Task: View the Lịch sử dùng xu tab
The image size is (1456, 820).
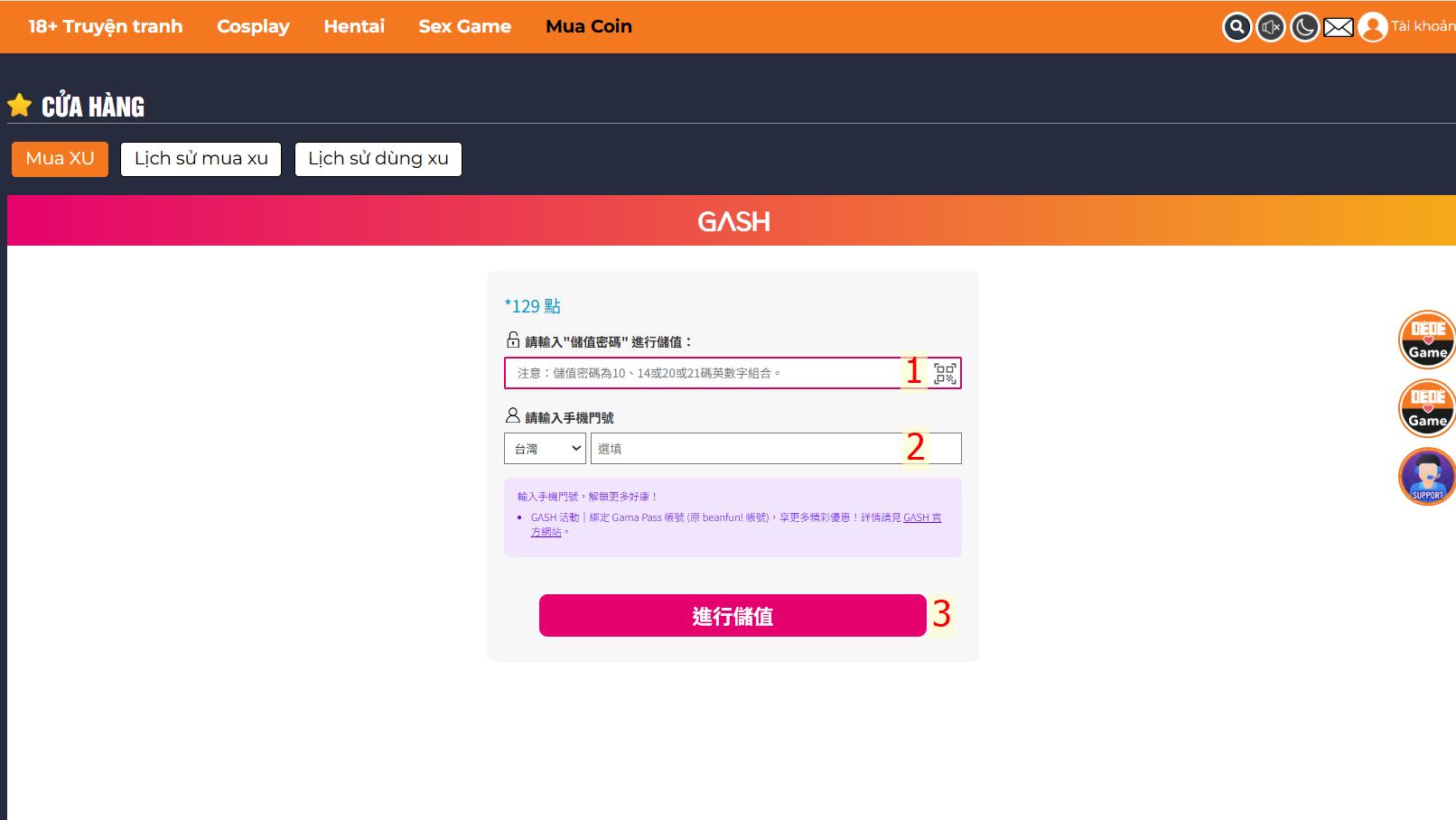Action: click(x=378, y=159)
